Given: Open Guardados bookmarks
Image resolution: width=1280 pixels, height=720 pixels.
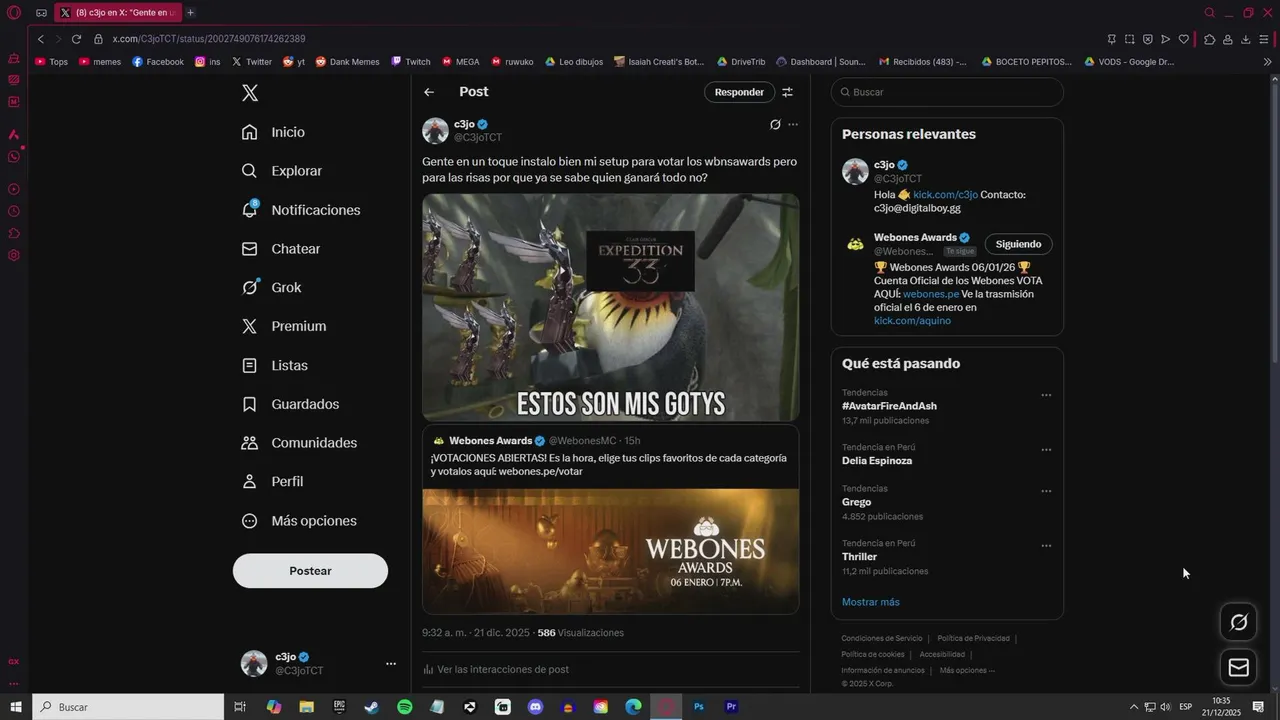Looking at the screenshot, I should (x=290, y=404).
